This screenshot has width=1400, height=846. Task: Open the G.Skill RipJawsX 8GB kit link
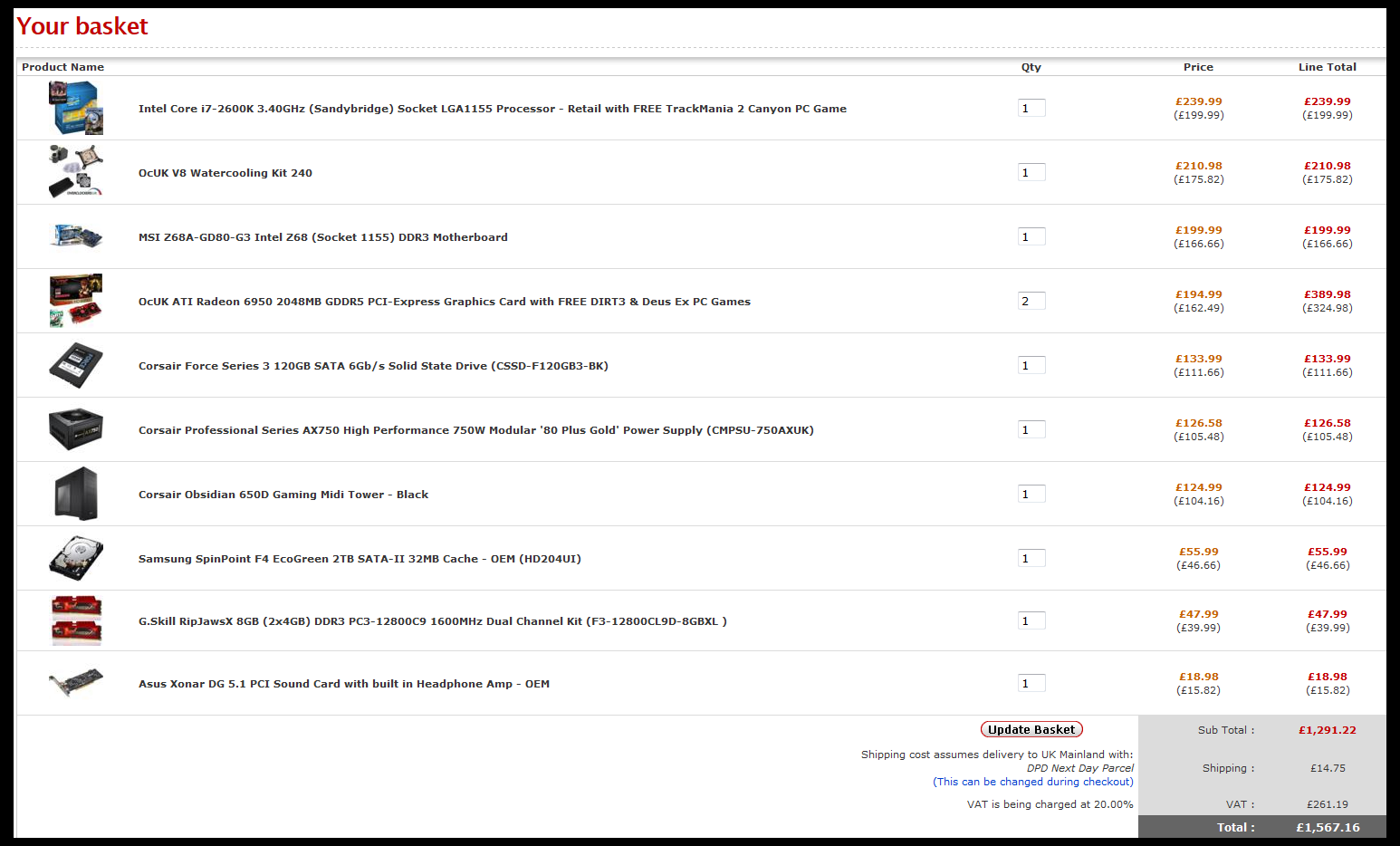[x=433, y=621]
